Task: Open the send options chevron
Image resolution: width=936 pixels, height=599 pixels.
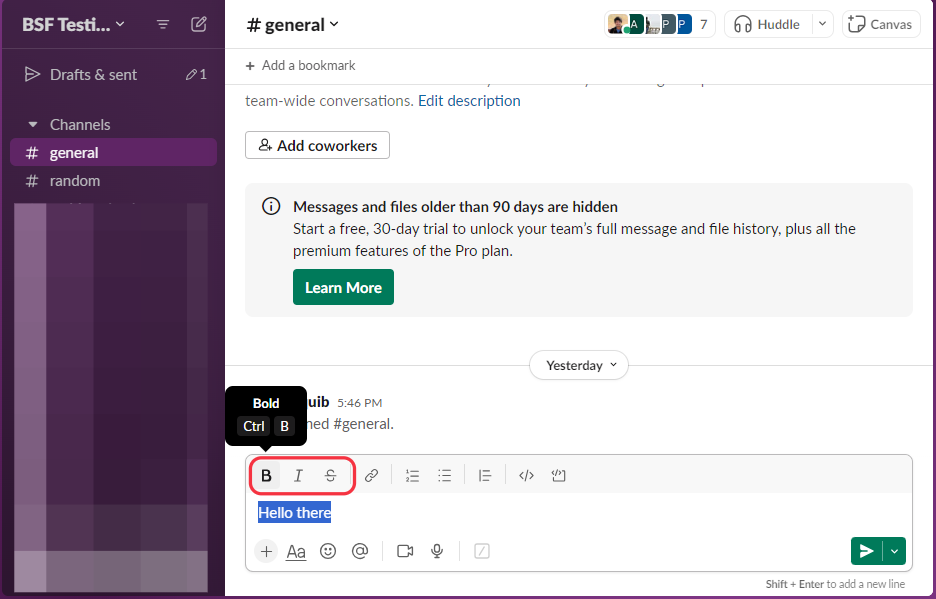Action: tap(894, 551)
